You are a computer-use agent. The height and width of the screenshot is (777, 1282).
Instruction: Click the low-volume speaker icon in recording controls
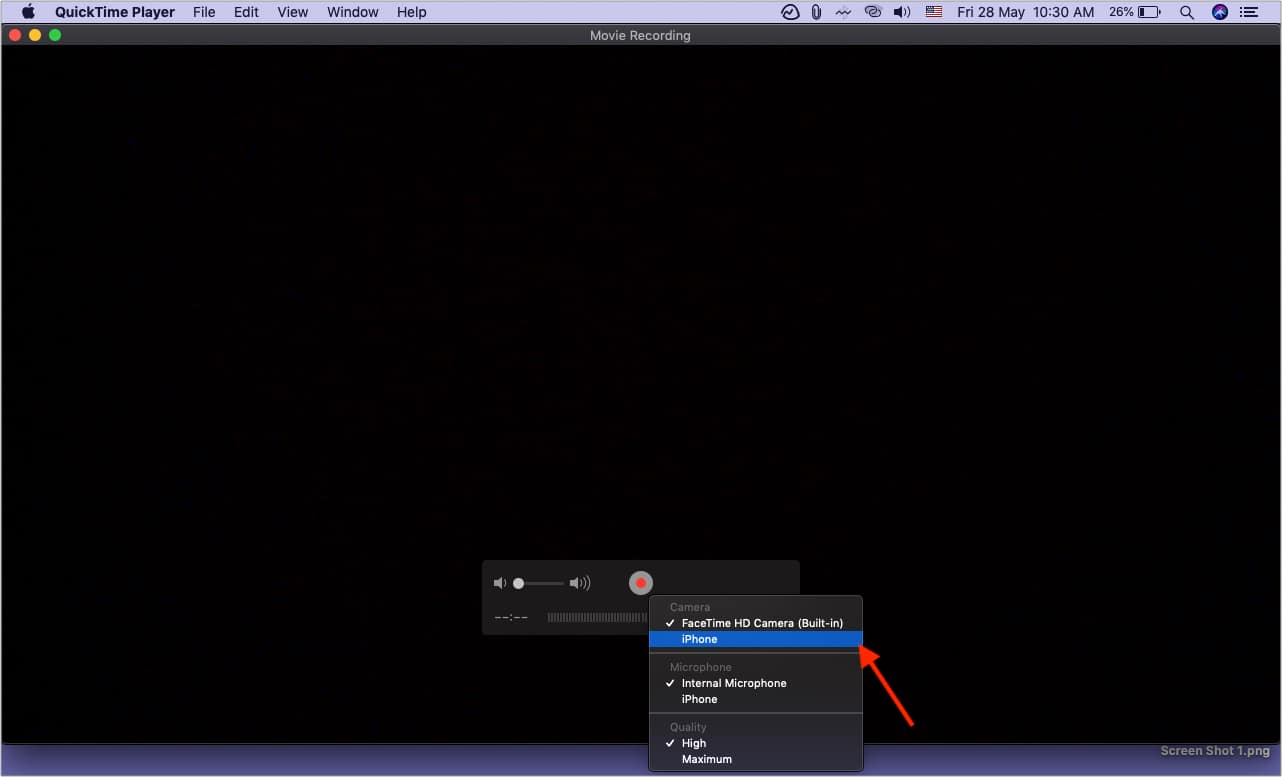[x=500, y=583]
